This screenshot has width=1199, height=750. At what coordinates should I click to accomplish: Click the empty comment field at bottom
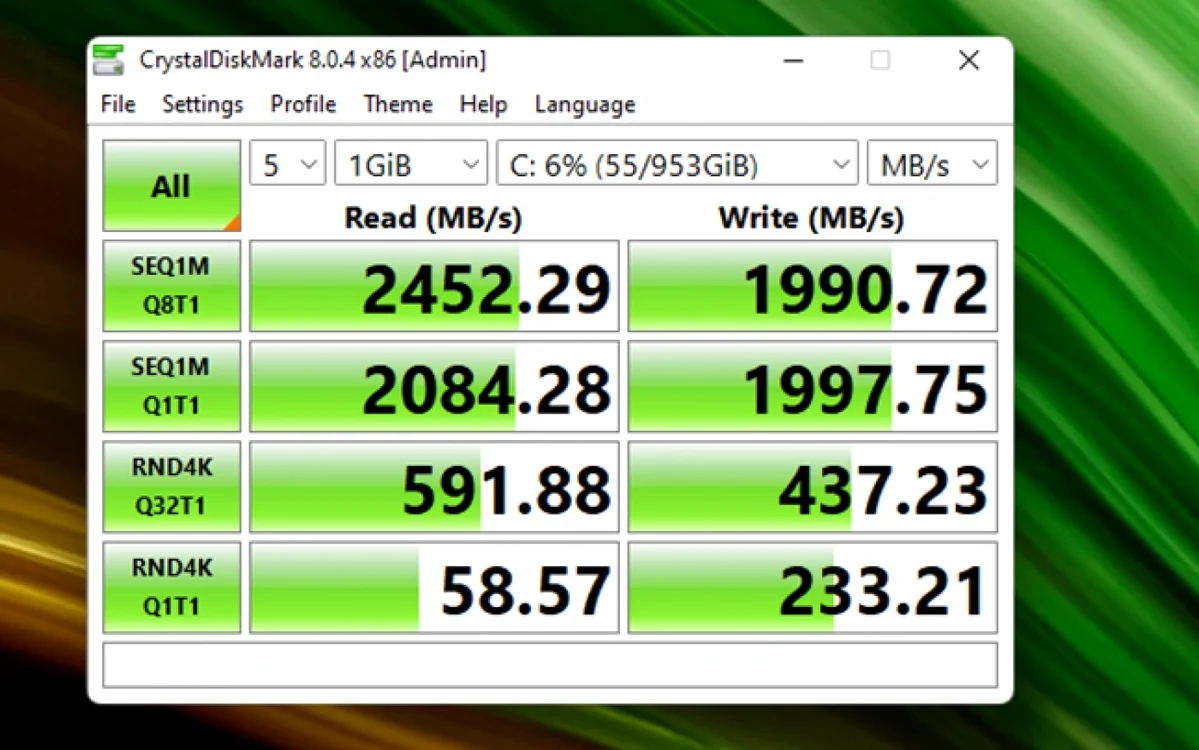pyautogui.click(x=550, y=665)
